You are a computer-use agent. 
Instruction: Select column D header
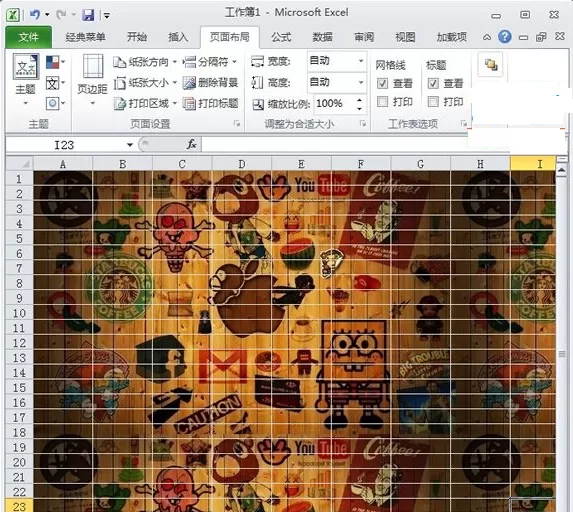click(x=242, y=164)
